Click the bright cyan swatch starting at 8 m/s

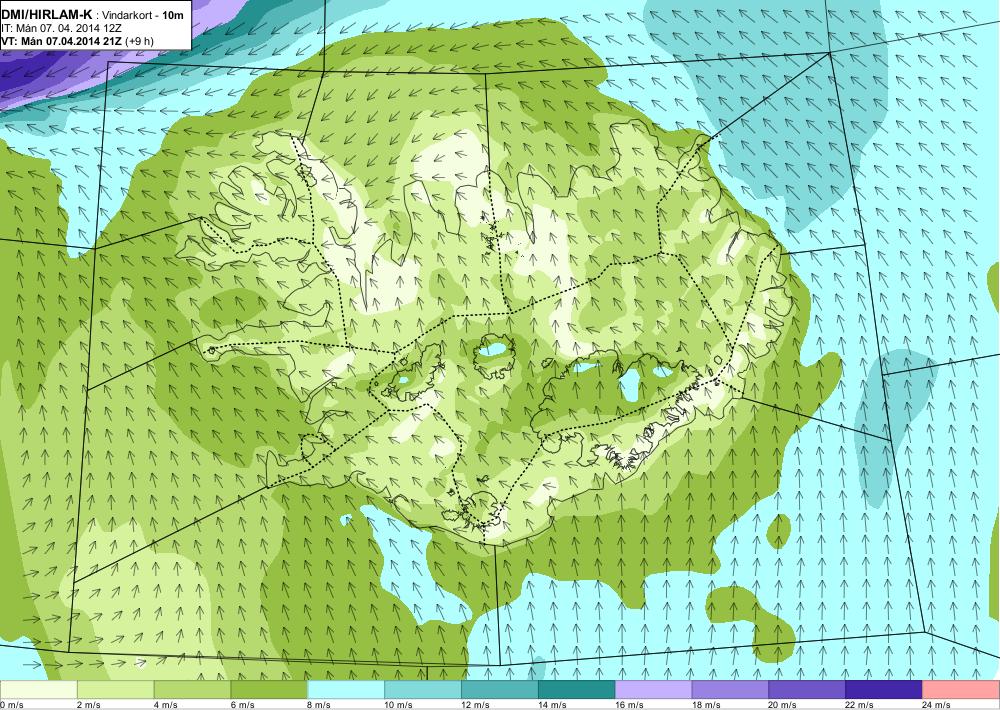tap(346, 690)
